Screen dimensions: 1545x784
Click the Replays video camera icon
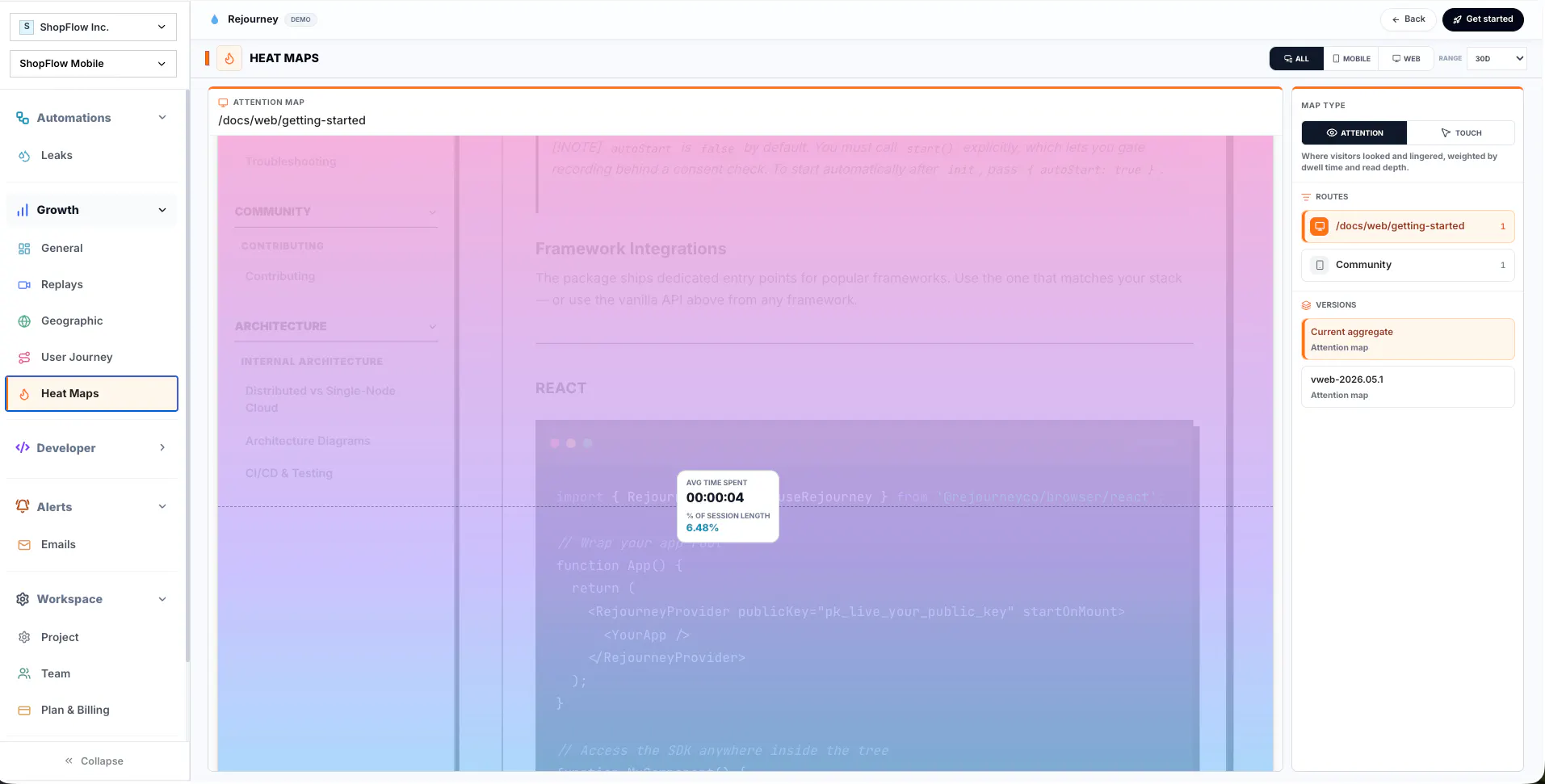click(x=24, y=285)
